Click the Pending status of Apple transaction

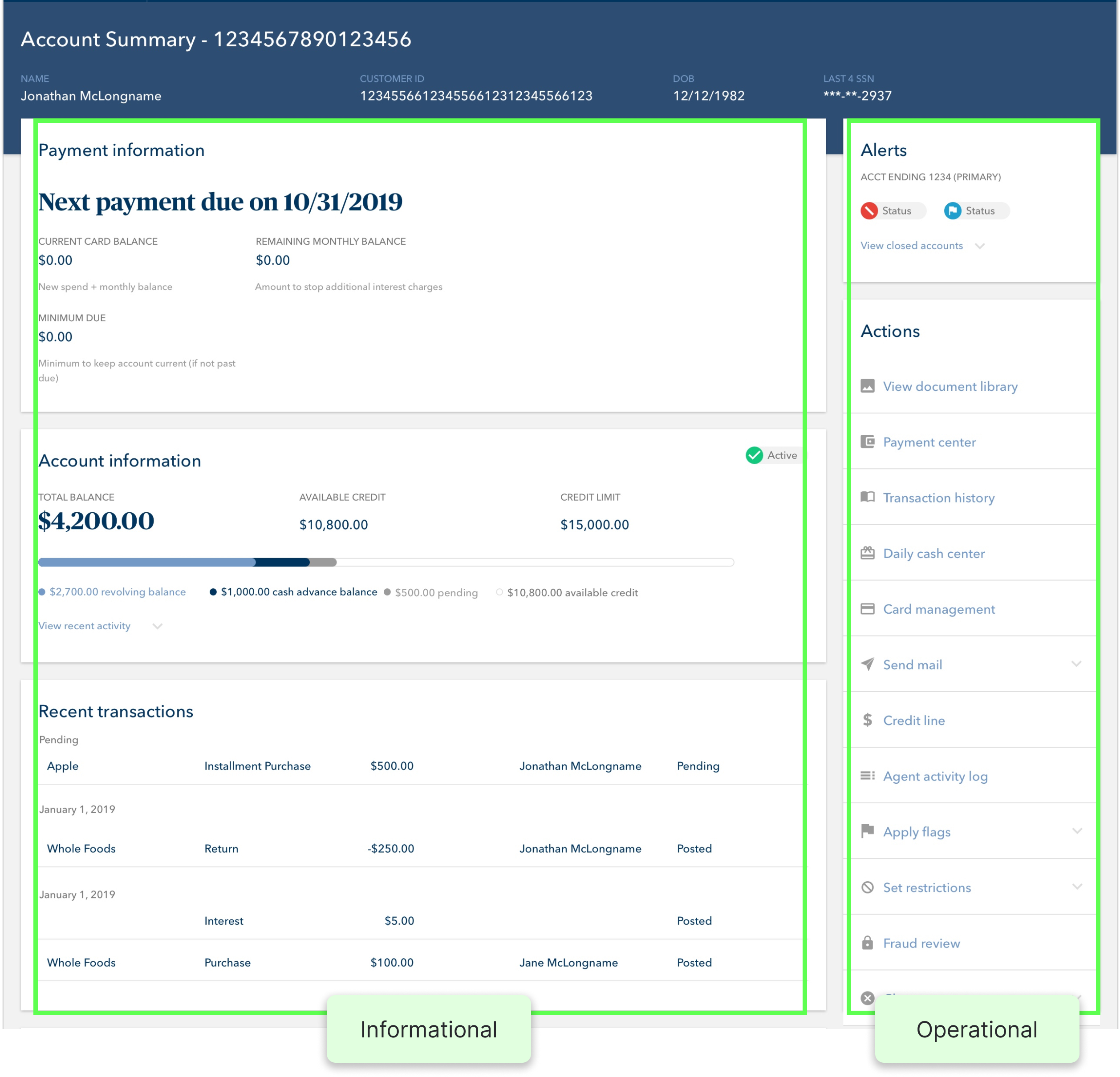(698, 766)
